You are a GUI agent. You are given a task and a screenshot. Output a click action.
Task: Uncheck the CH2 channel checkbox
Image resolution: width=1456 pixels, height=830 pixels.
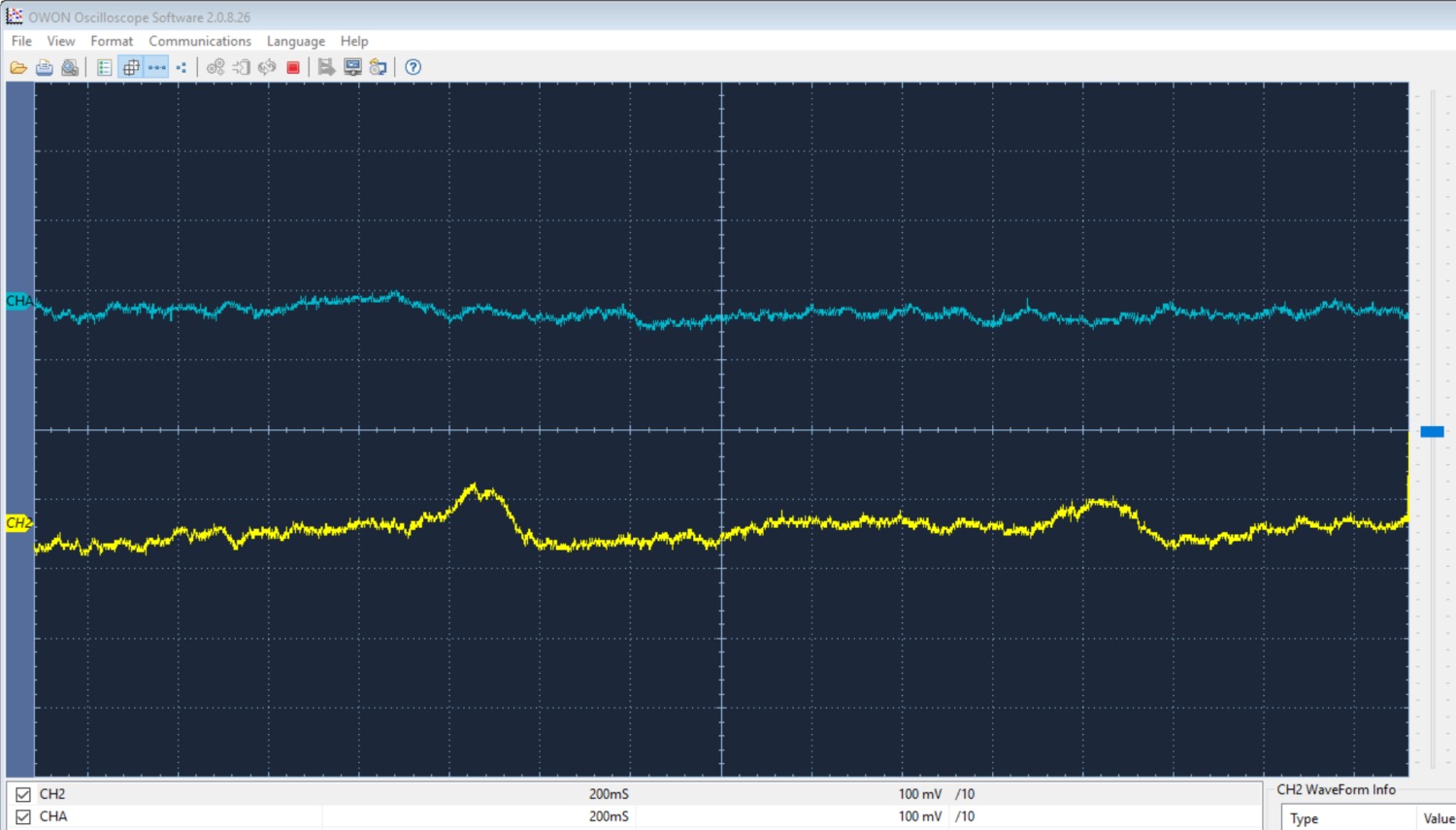[x=23, y=794]
